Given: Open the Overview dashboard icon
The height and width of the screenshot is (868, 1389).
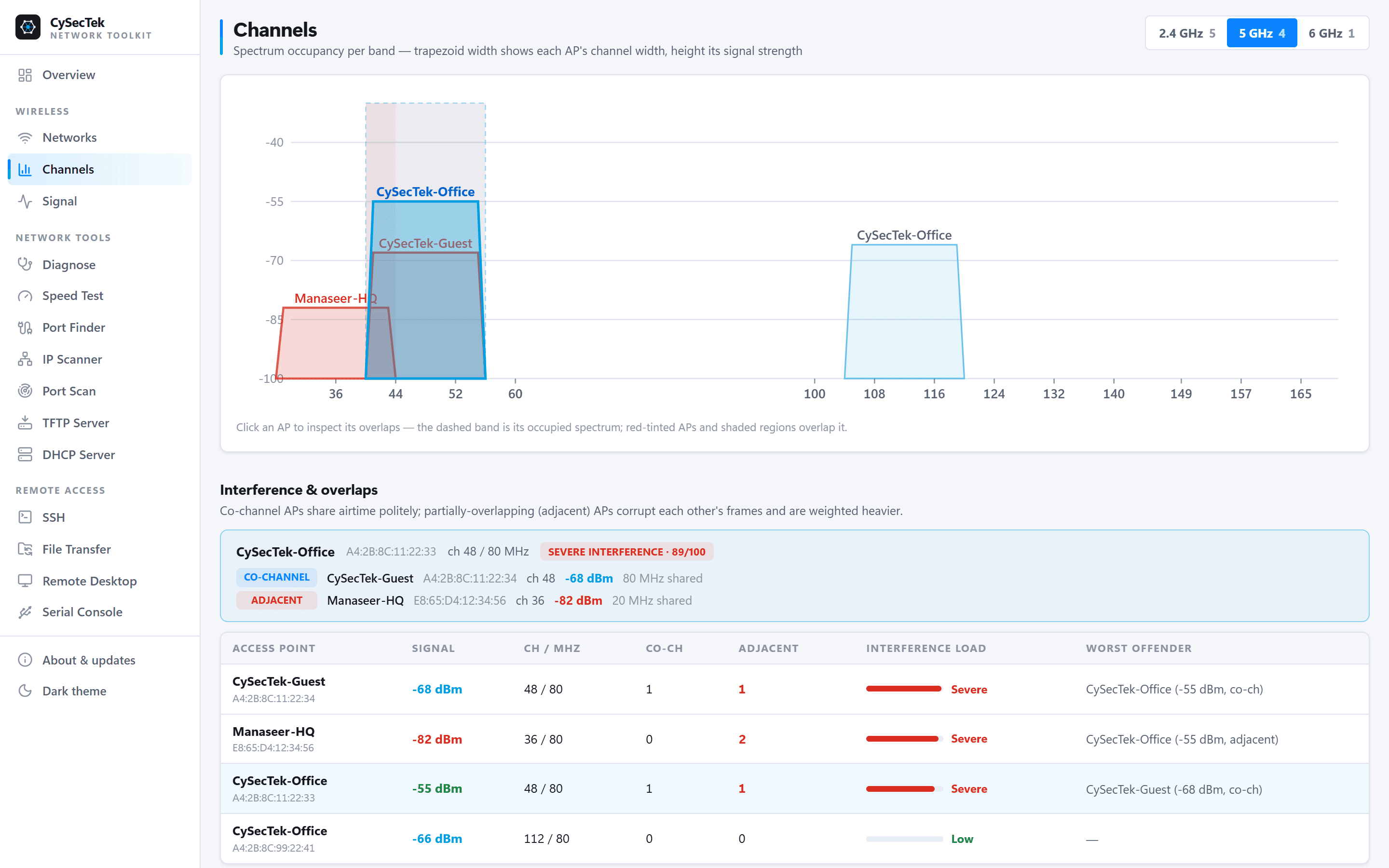Looking at the screenshot, I should pyautogui.click(x=25, y=75).
